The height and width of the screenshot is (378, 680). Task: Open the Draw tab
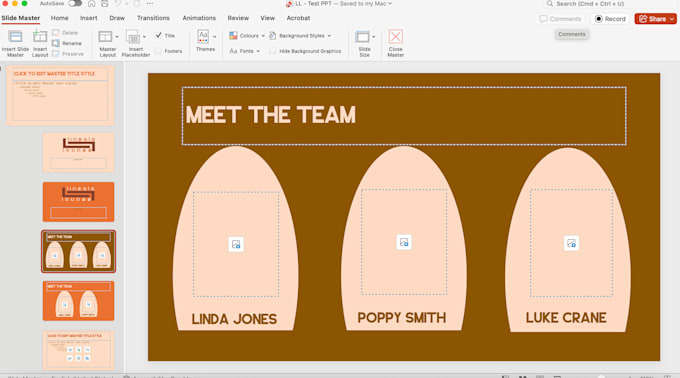pos(117,18)
